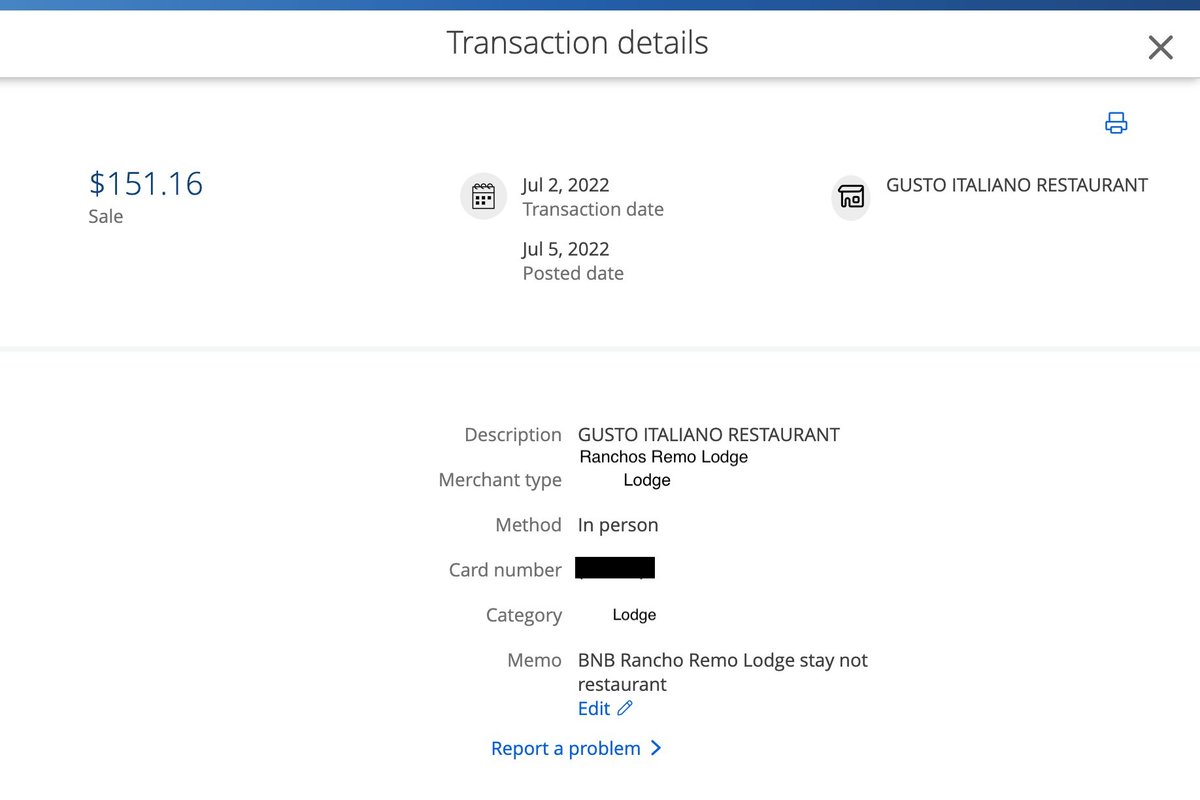Click GUSTO ITALIANO RESTAURANT merchant name at top right
Viewport: 1200px width, 800px height.
click(x=1017, y=185)
